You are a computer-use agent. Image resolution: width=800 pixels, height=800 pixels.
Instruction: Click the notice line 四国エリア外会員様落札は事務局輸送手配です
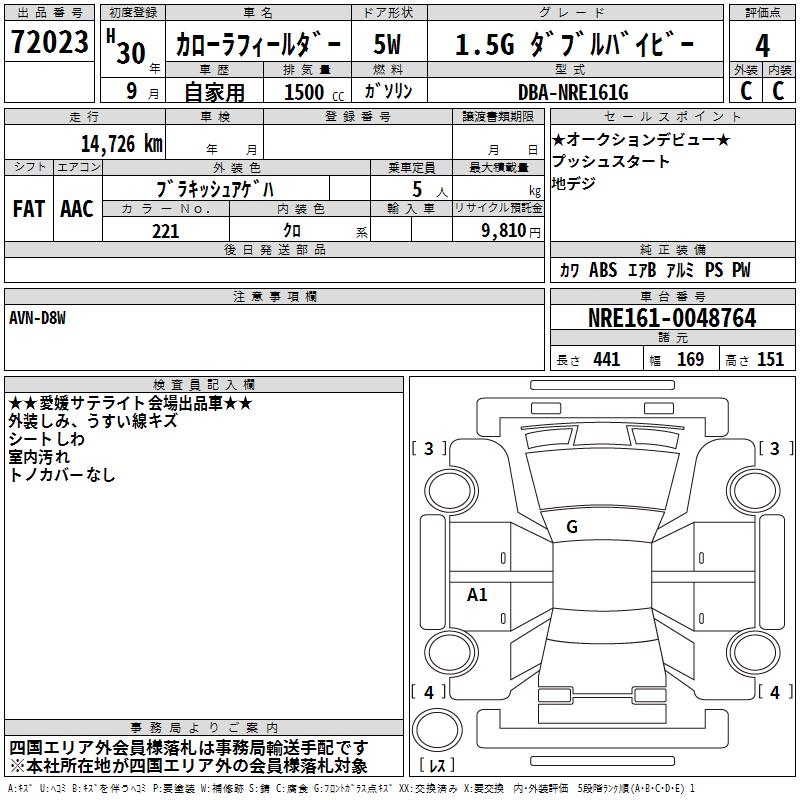188,748
